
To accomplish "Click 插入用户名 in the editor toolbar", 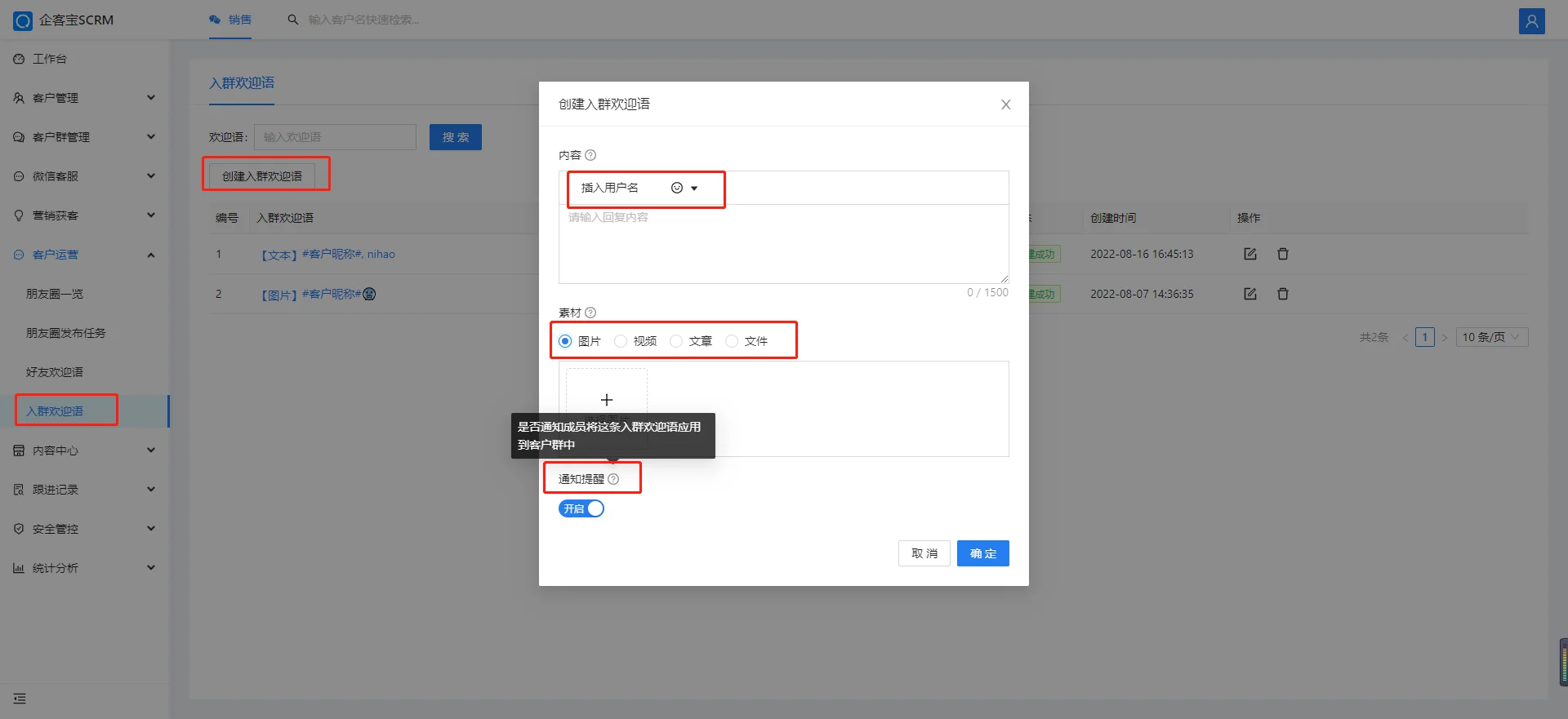I will [610, 188].
